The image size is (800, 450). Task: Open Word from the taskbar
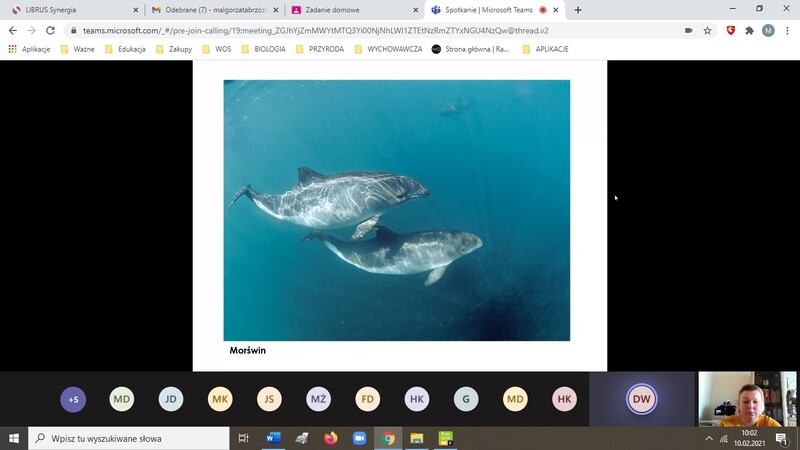coord(273,438)
